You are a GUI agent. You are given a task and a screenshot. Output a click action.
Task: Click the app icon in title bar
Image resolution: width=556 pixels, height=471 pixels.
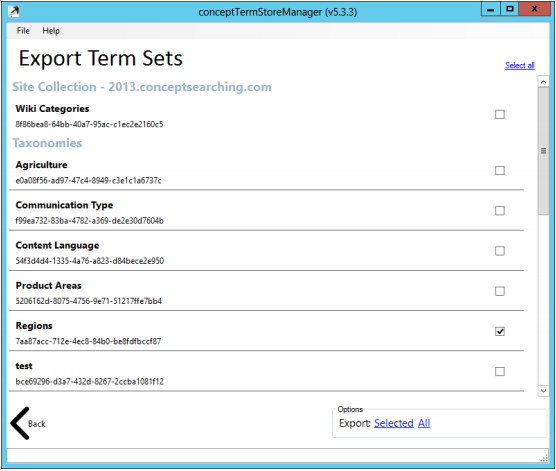coord(13,11)
